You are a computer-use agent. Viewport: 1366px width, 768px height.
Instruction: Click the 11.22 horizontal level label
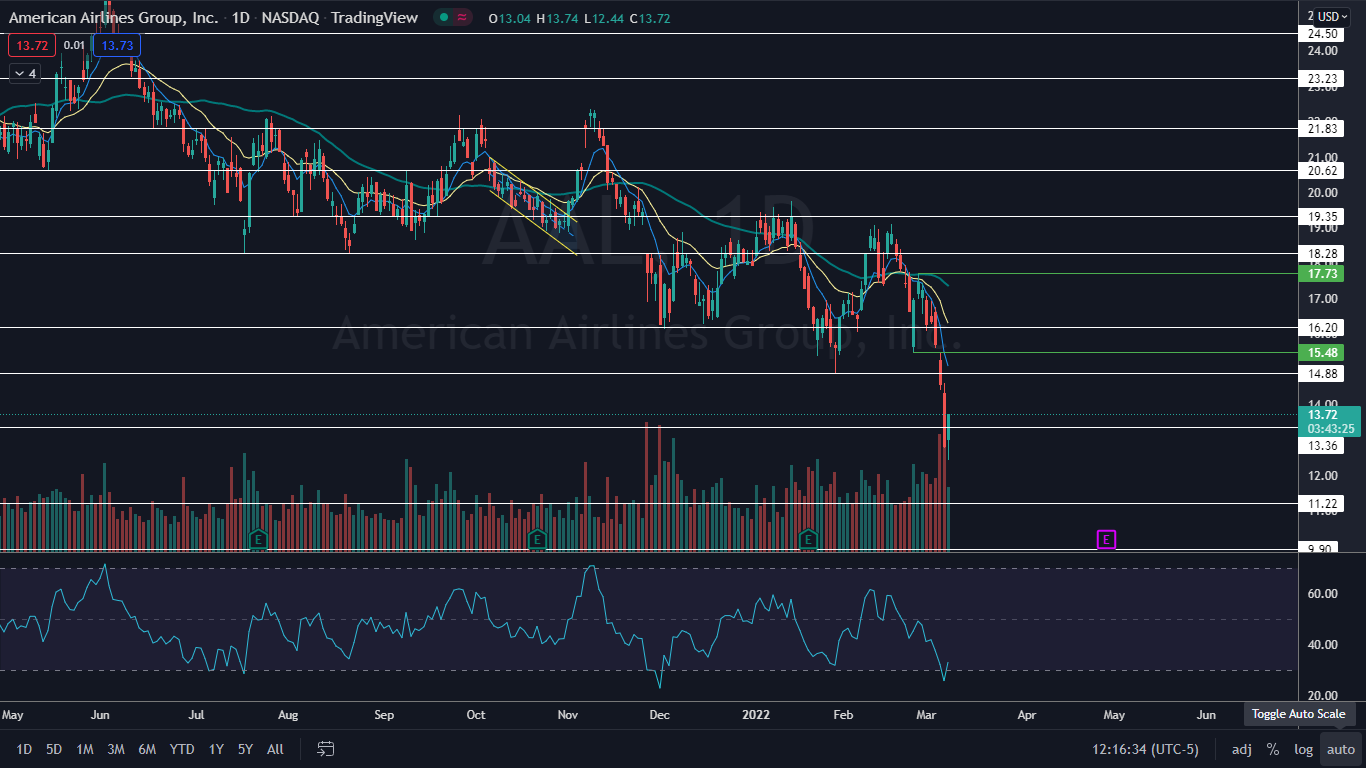coord(1323,503)
